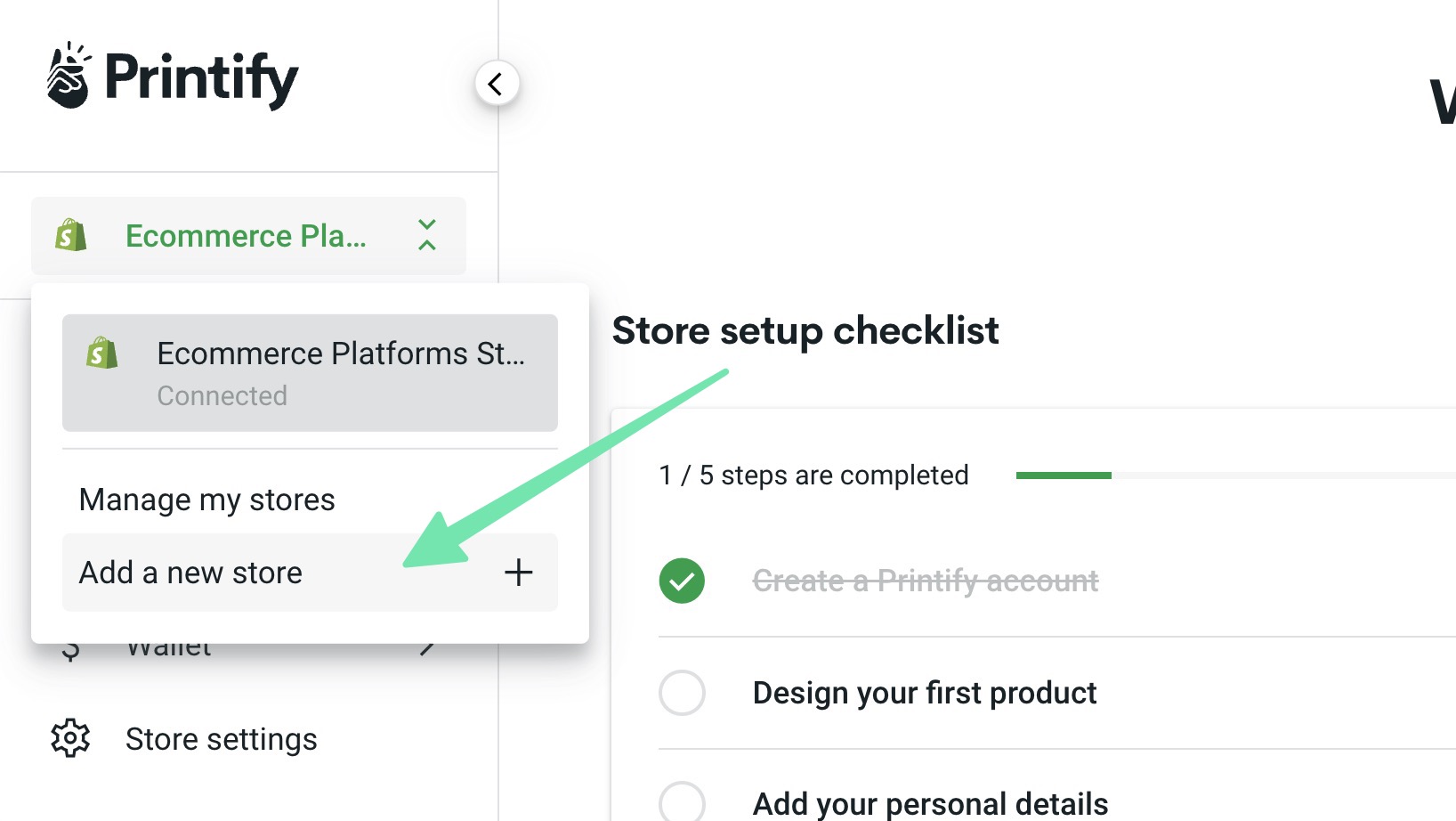Check off Design your first product
This screenshot has width=1456, height=821.
(x=682, y=693)
